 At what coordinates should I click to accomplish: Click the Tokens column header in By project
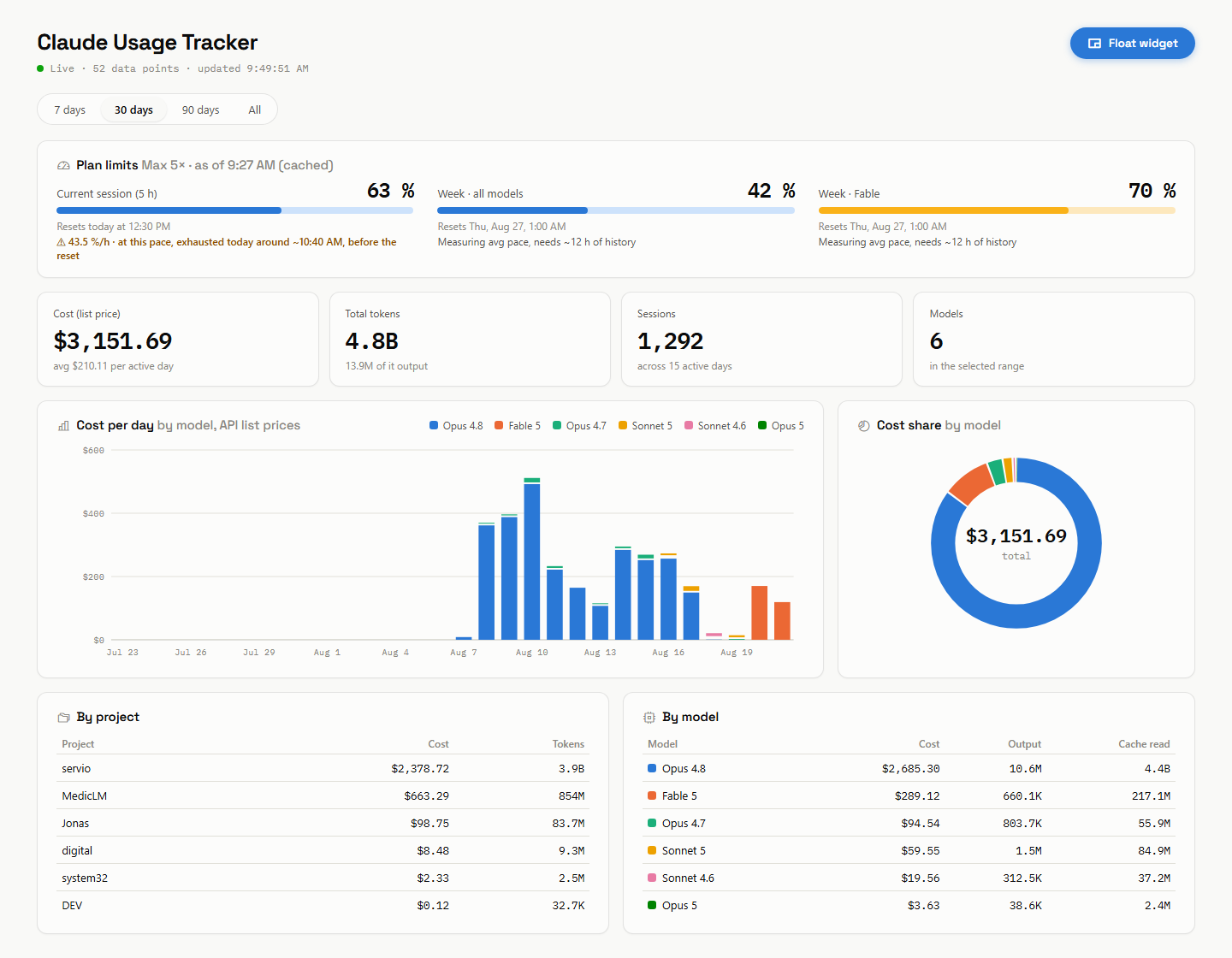pos(568,744)
